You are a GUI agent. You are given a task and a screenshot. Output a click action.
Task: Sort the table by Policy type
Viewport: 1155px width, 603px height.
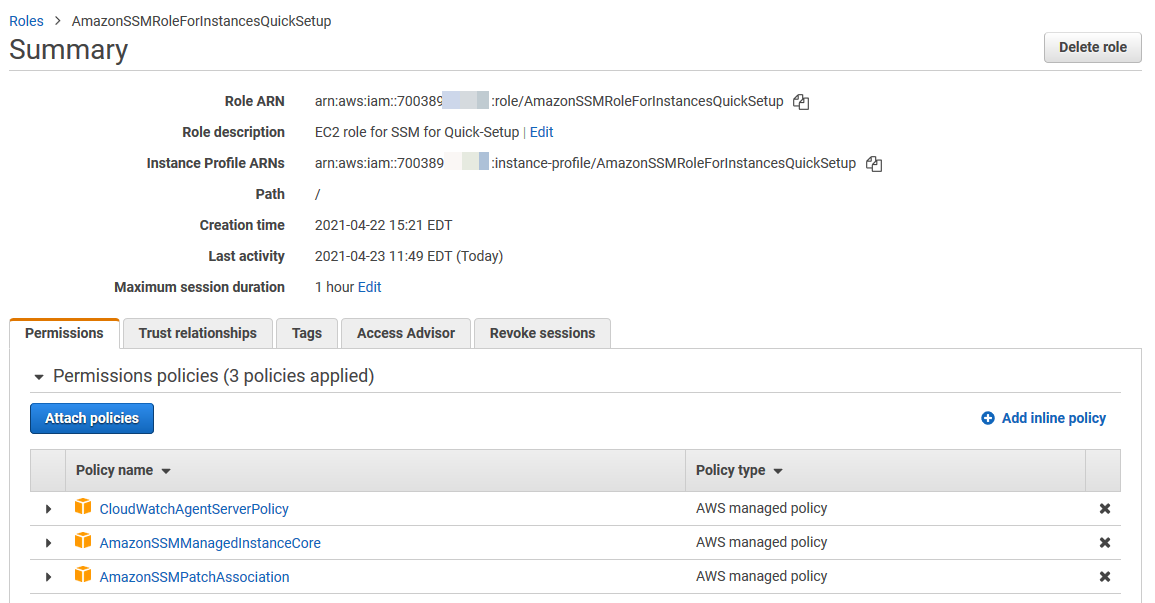tap(739, 470)
